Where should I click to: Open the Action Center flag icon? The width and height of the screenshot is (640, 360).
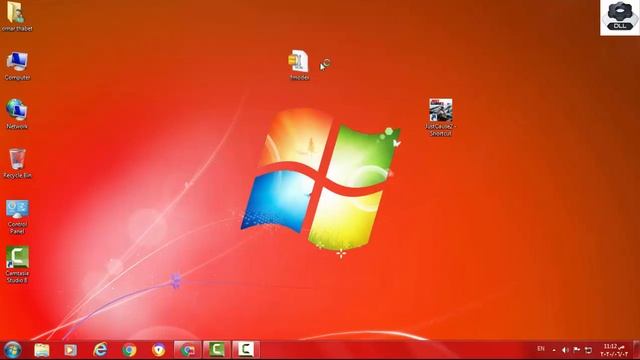(577, 350)
